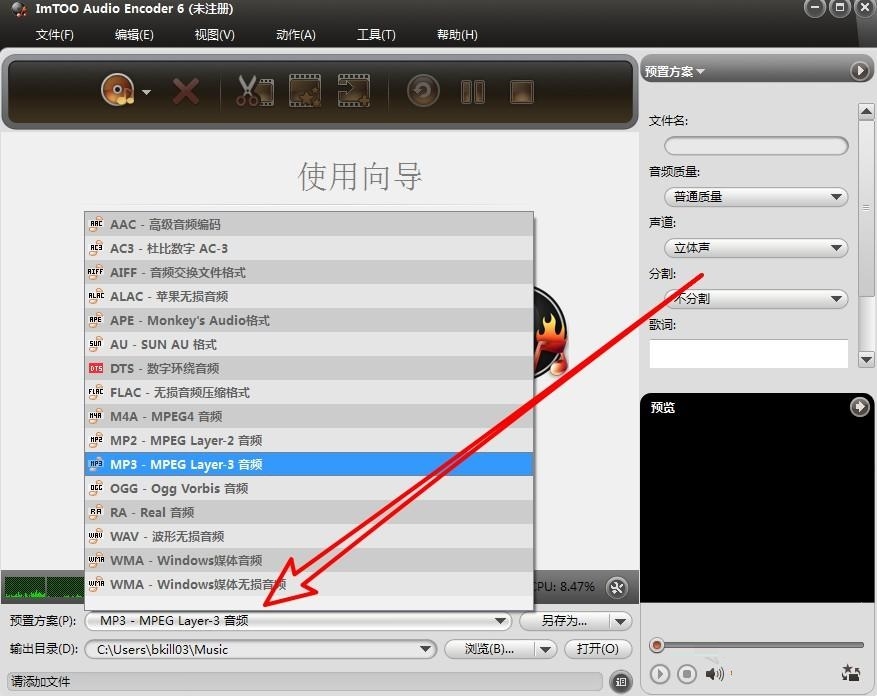Choose MP2 - MPEG Layer-2 音频
This screenshot has width=877, height=696.
pos(309,441)
